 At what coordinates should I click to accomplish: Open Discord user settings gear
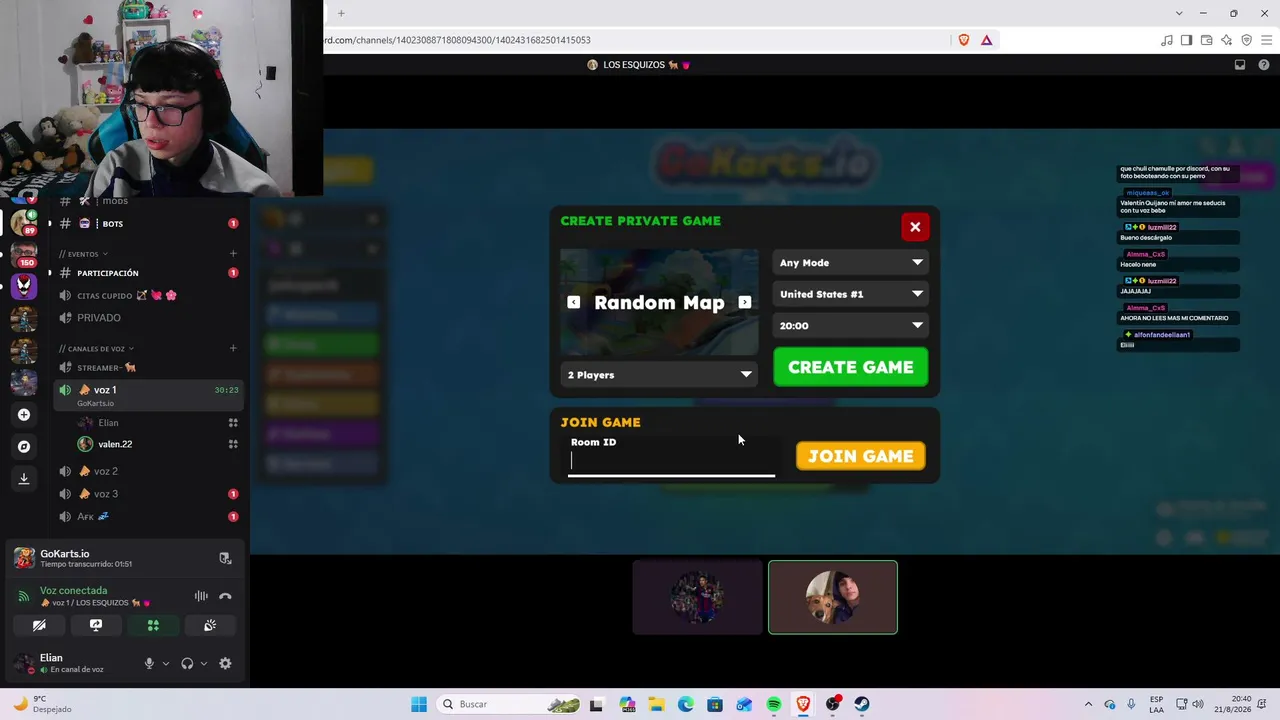[x=225, y=663]
